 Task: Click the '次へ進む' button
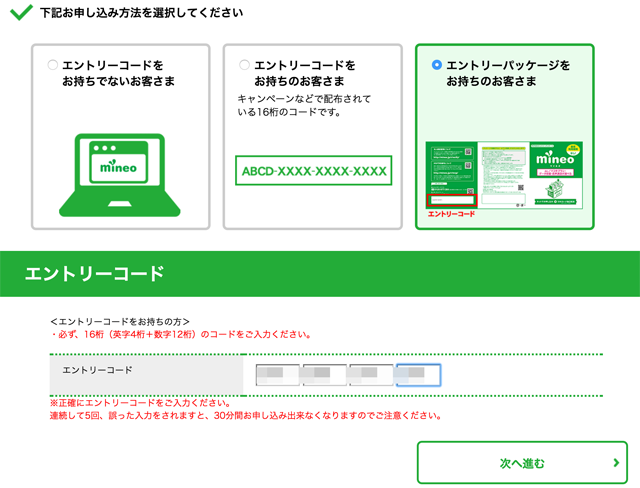522,463
